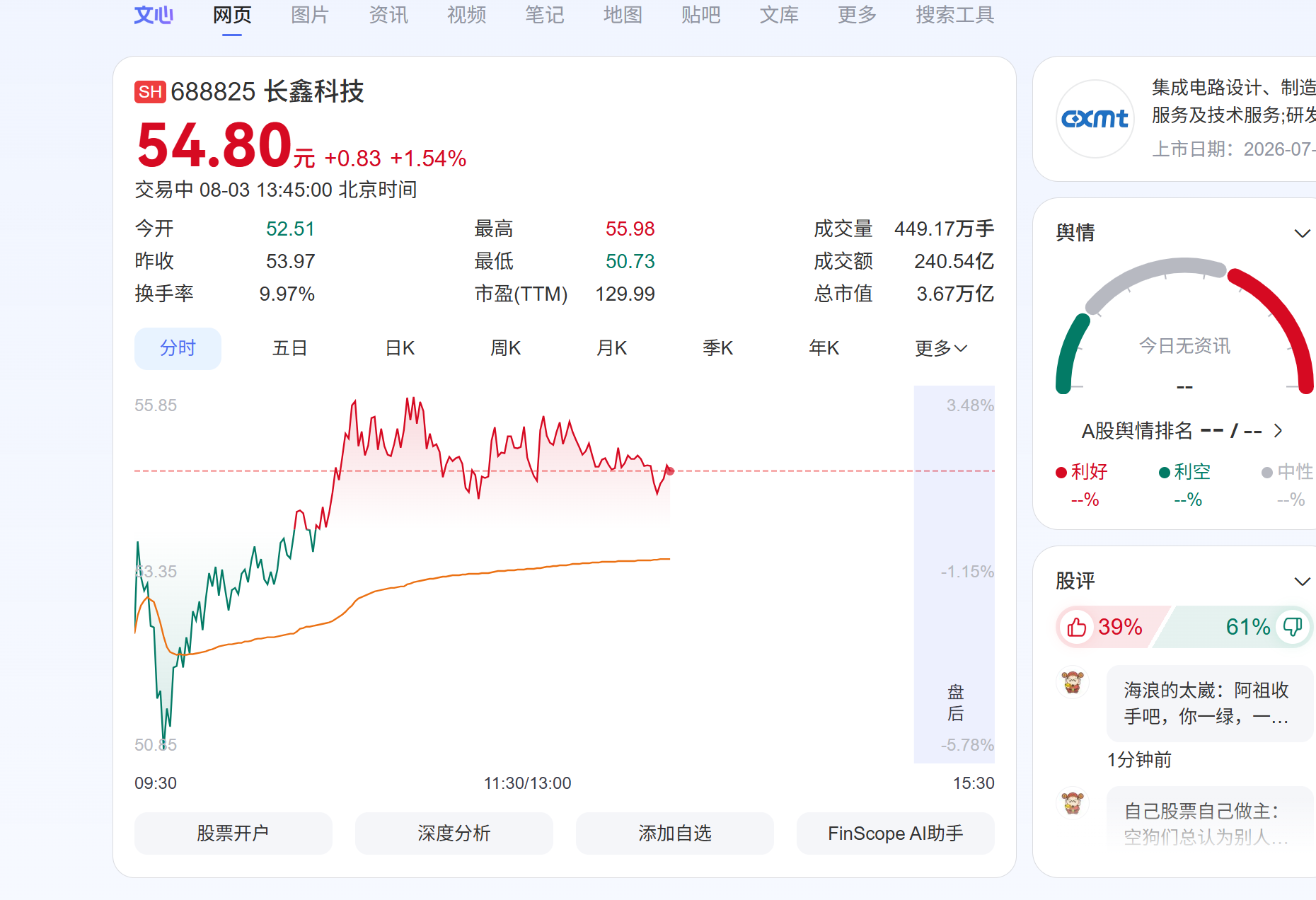Click the 市盈(TTM) value 129.99
Screen dimensions: 1316x900
[625, 294]
